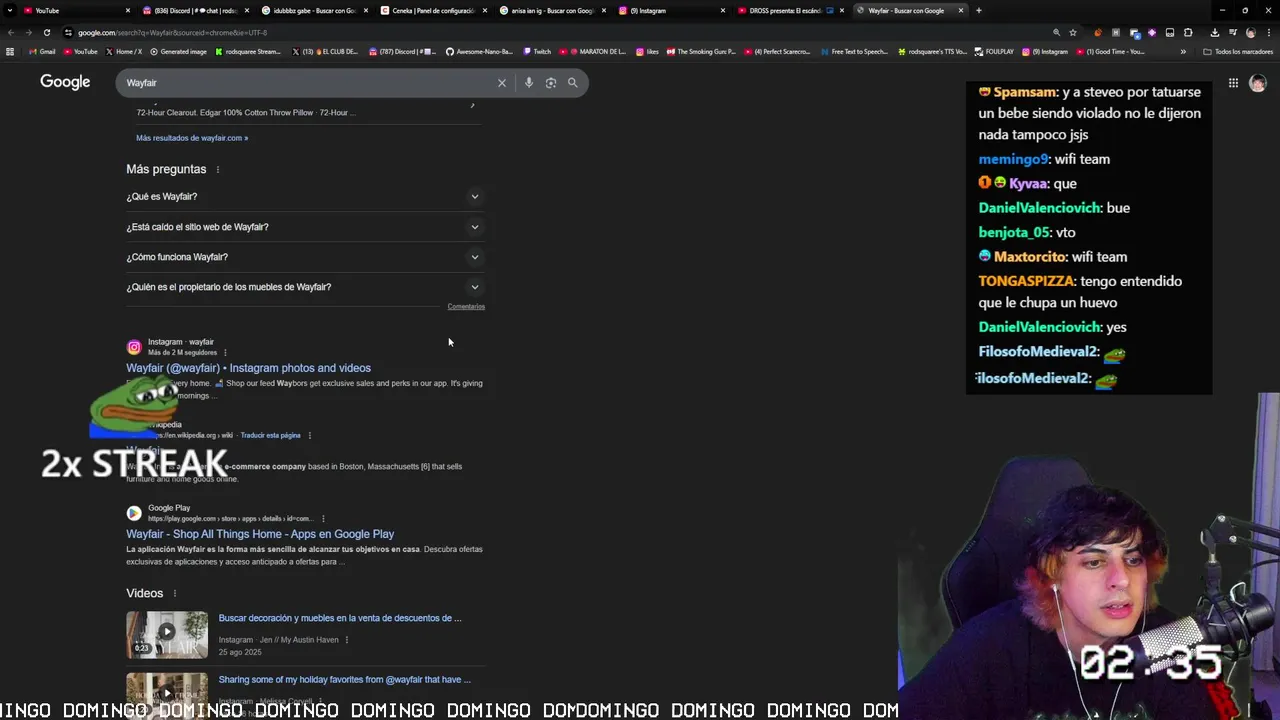Open the Google account avatar
The width and height of the screenshot is (1280, 720).
point(1258,83)
